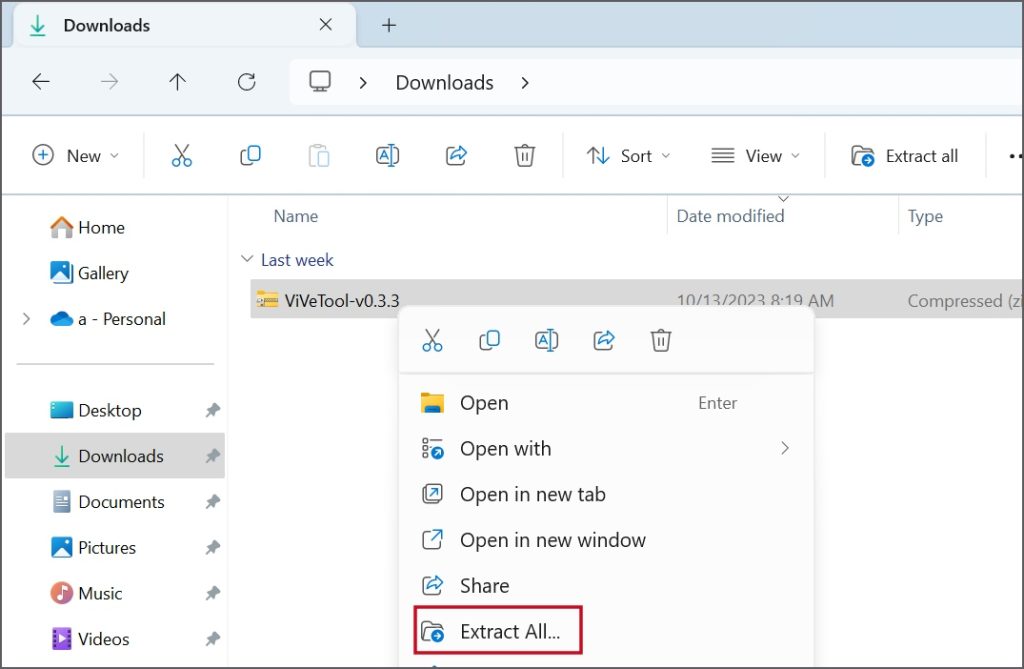Viewport: 1024px width, 669px height.
Task: Open Documents in the sidebar
Action: point(121,502)
